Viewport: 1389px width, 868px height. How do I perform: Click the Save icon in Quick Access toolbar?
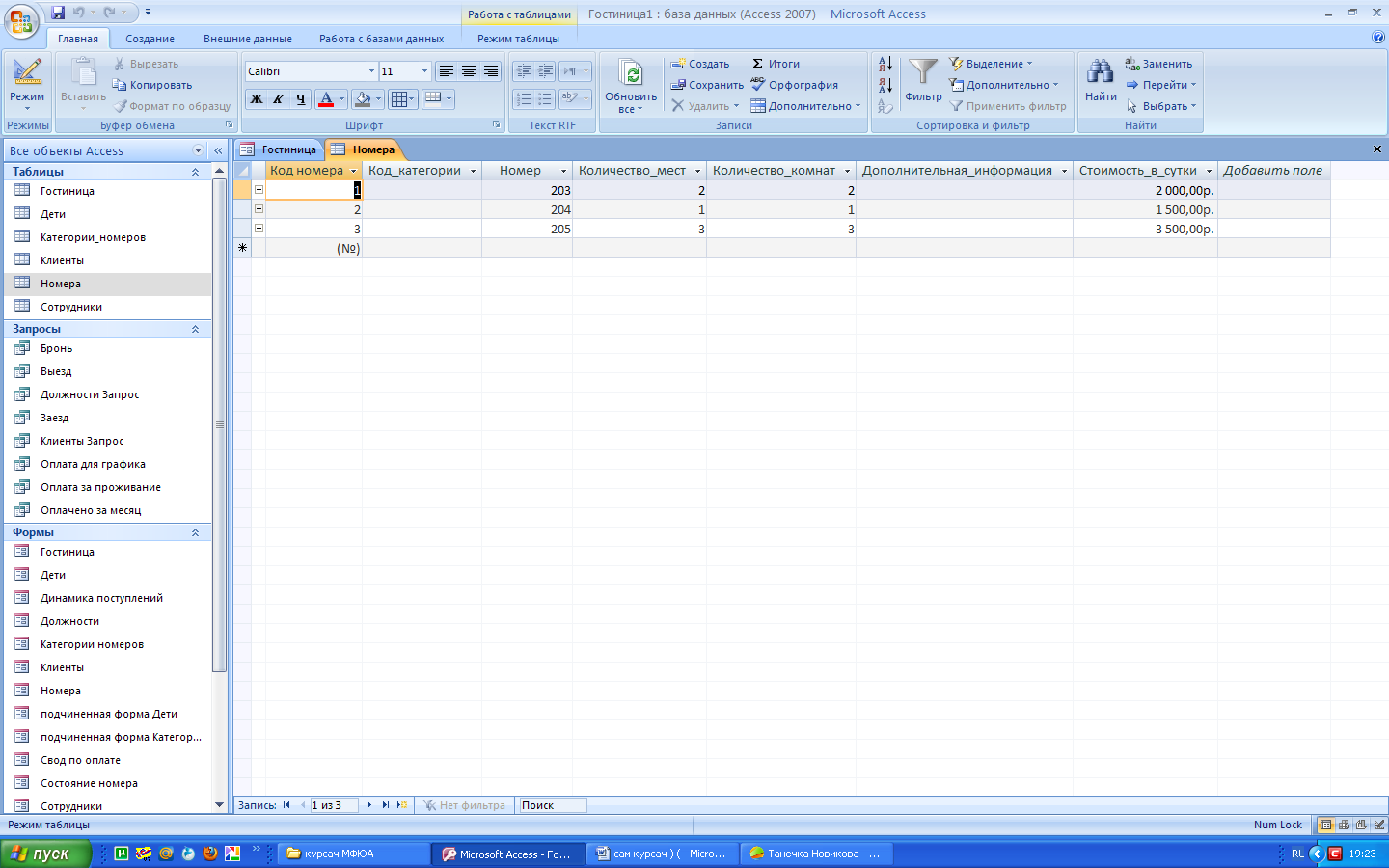[58, 13]
